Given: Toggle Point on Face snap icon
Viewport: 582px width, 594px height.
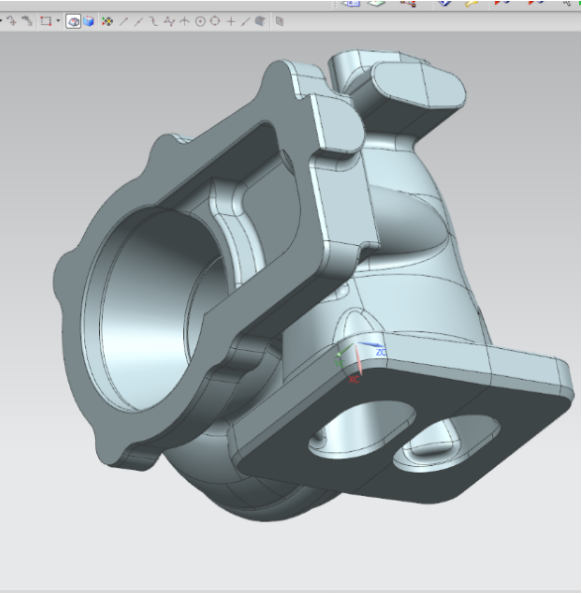Looking at the screenshot, I should [x=260, y=21].
